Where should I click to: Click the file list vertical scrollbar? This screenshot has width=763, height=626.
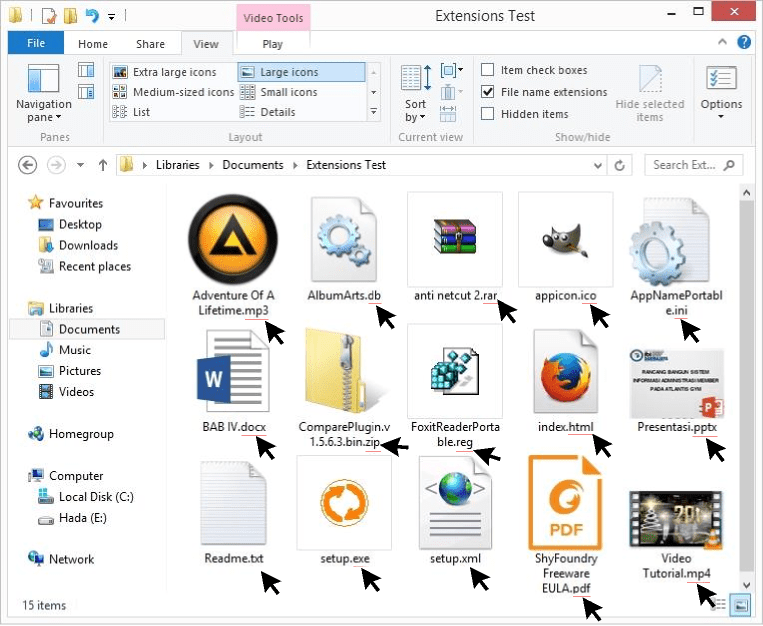pos(746,387)
